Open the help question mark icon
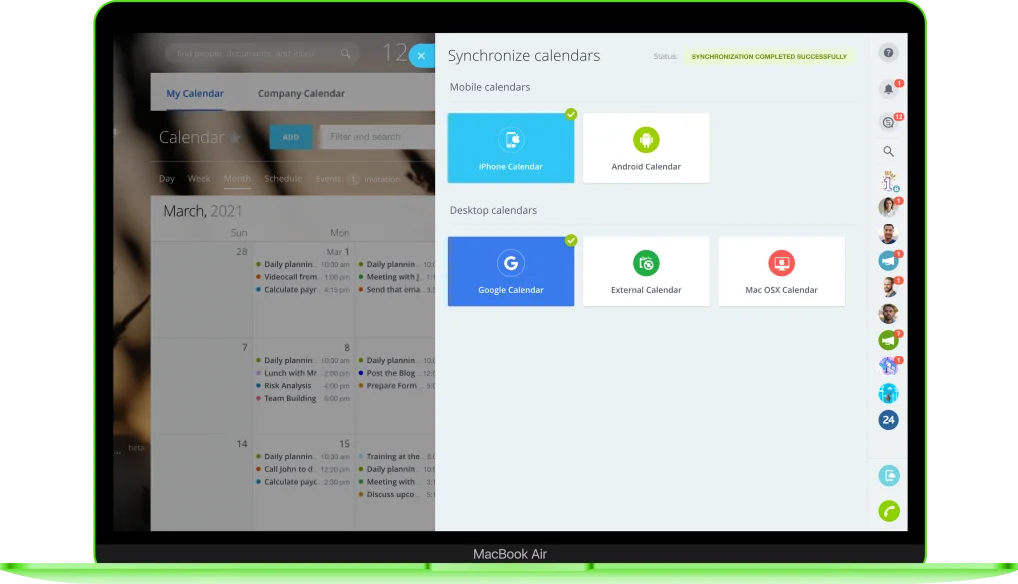The height and width of the screenshot is (584, 1018). click(888, 53)
